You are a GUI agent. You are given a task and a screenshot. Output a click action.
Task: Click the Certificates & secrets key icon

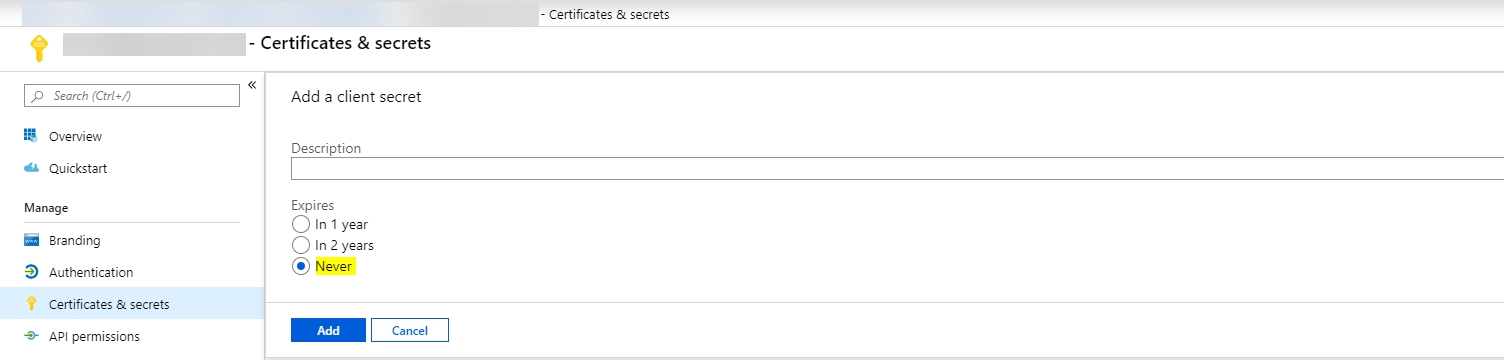[x=30, y=304]
